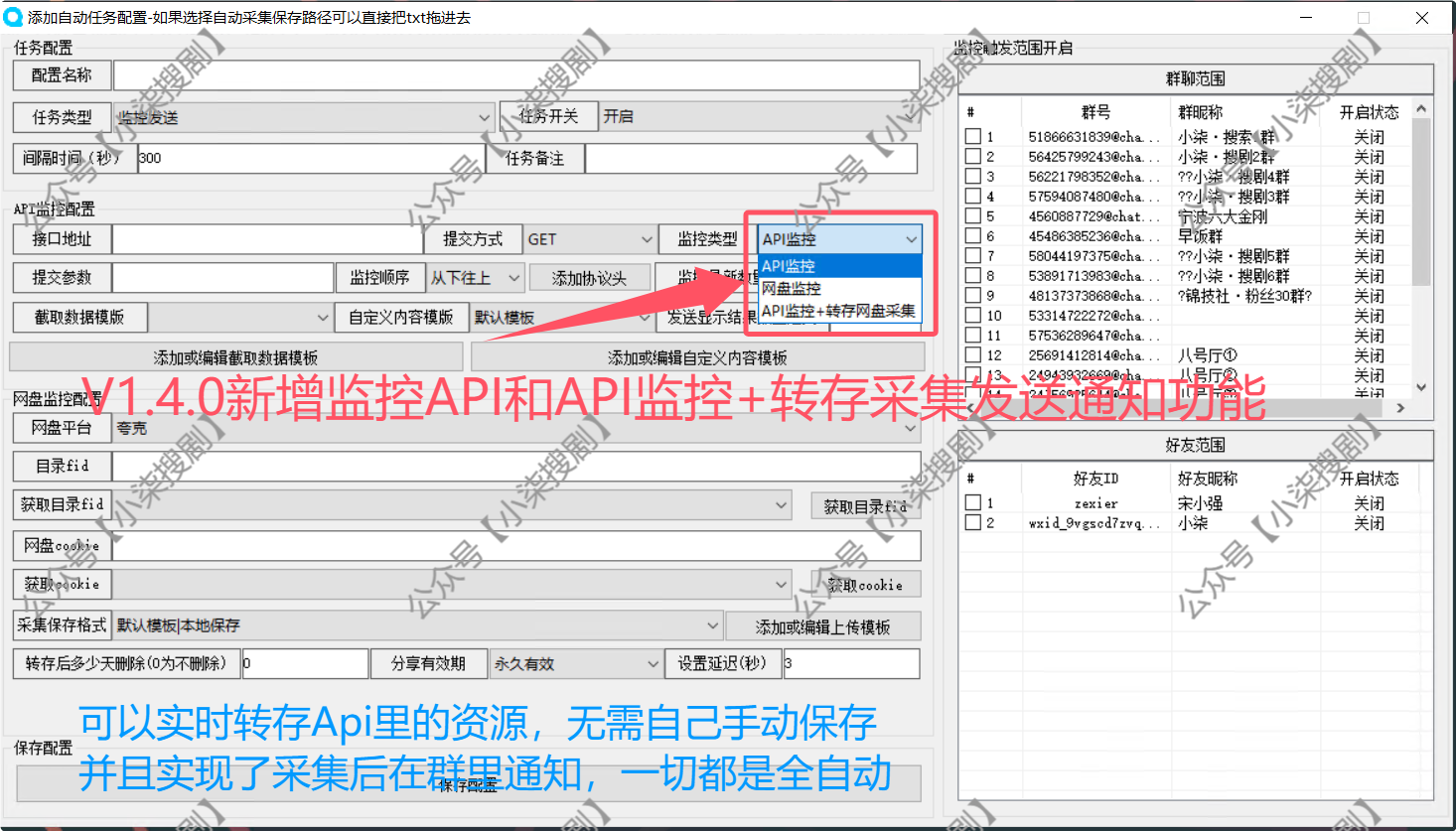Check the checkbox for group row 1
The image size is (1456, 831).
[973, 137]
